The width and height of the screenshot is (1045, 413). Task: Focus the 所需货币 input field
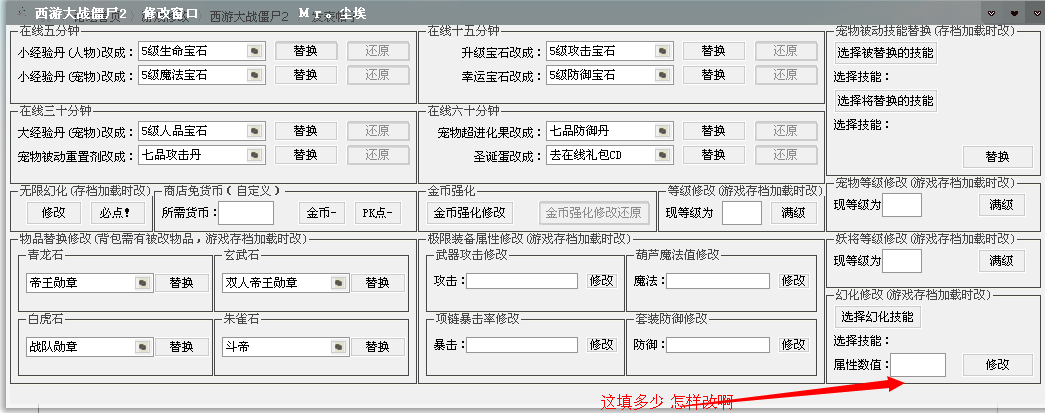246,213
